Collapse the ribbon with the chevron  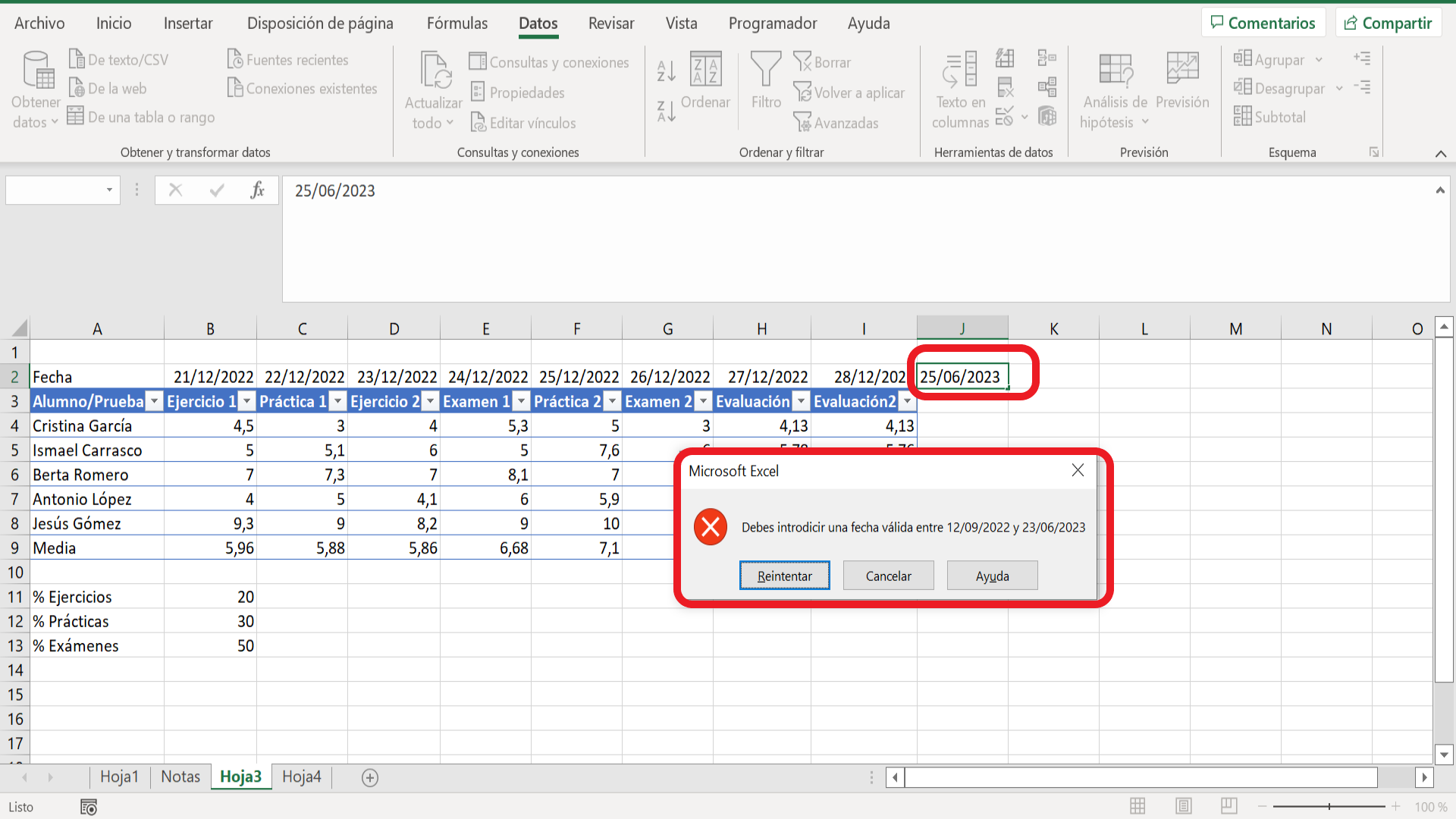coord(1441,154)
